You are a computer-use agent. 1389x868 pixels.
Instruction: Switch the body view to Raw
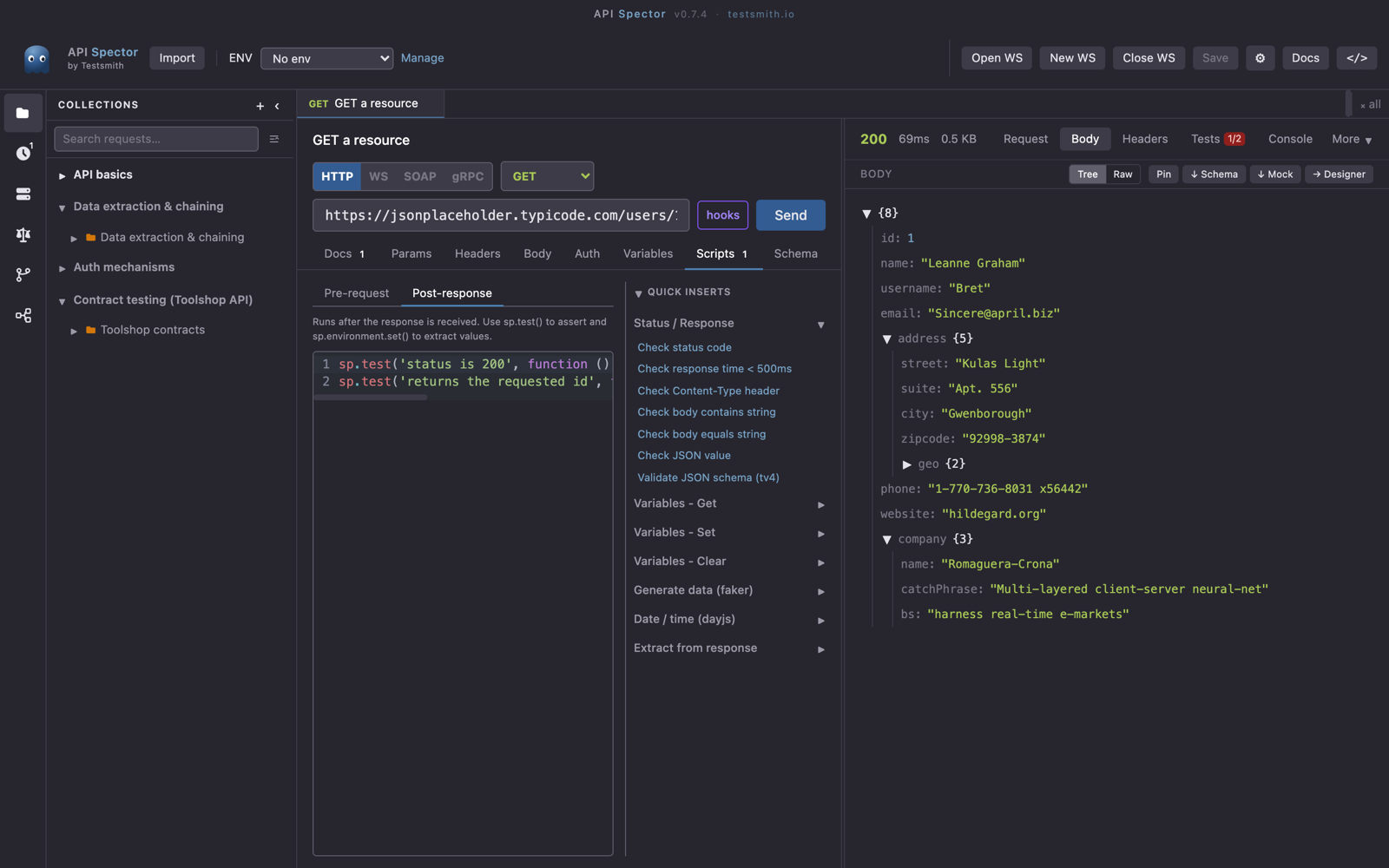click(1122, 174)
